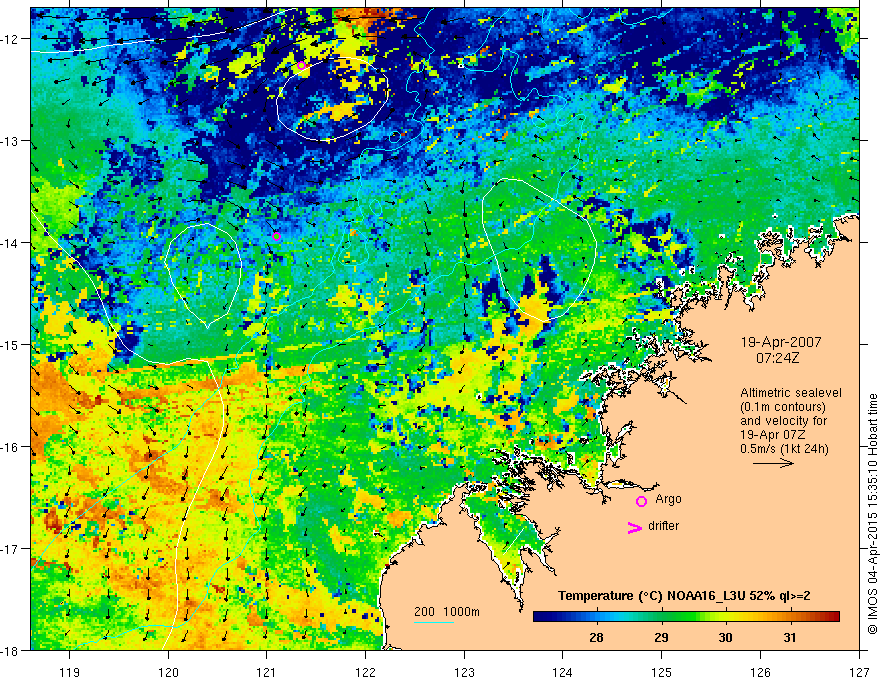Click the 'Temperature (°C) NOAA16_L3U 52% ql>=2' title
This screenshot has width=880, height=680.
click(x=684, y=596)
